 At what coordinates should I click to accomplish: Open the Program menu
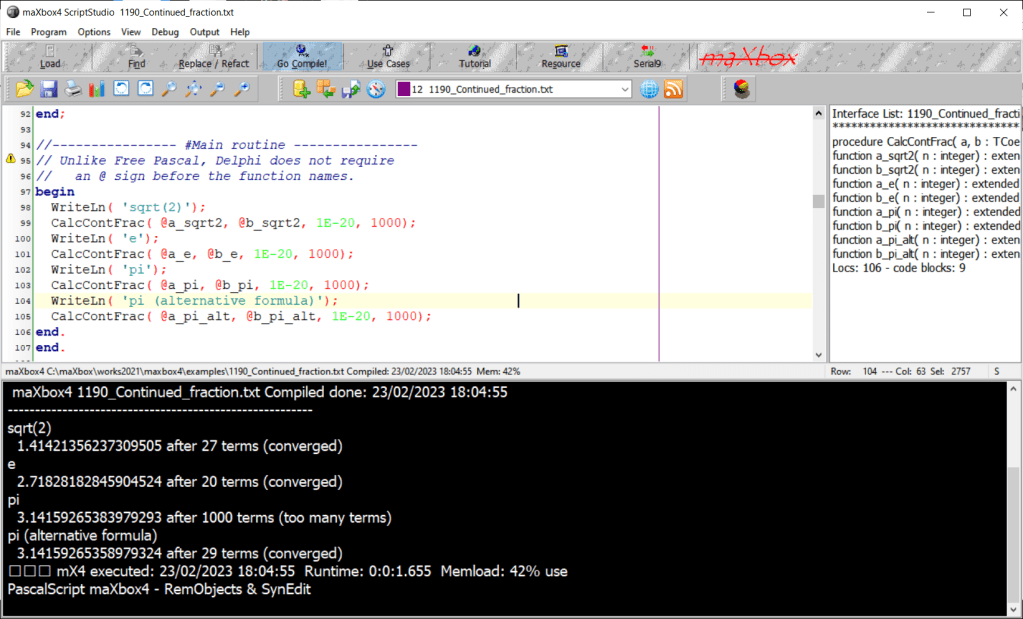tap(48, 32)
